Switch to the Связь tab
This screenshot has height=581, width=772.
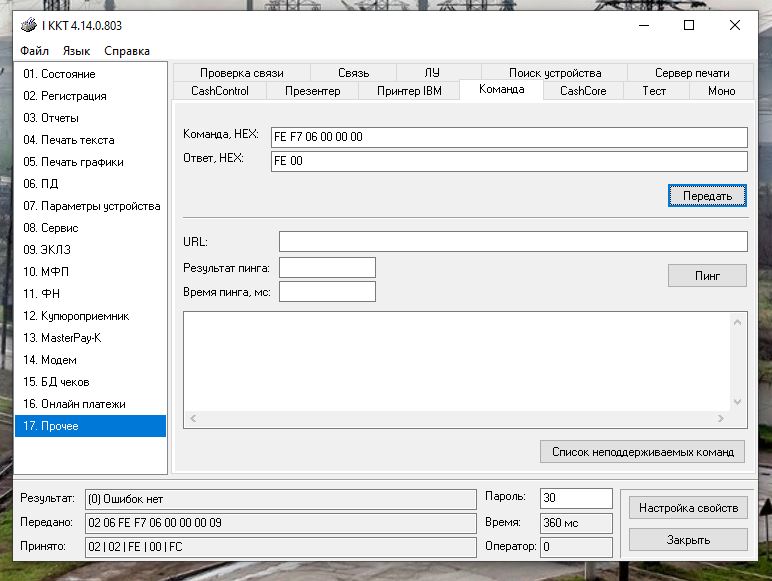tap(353, 73)
